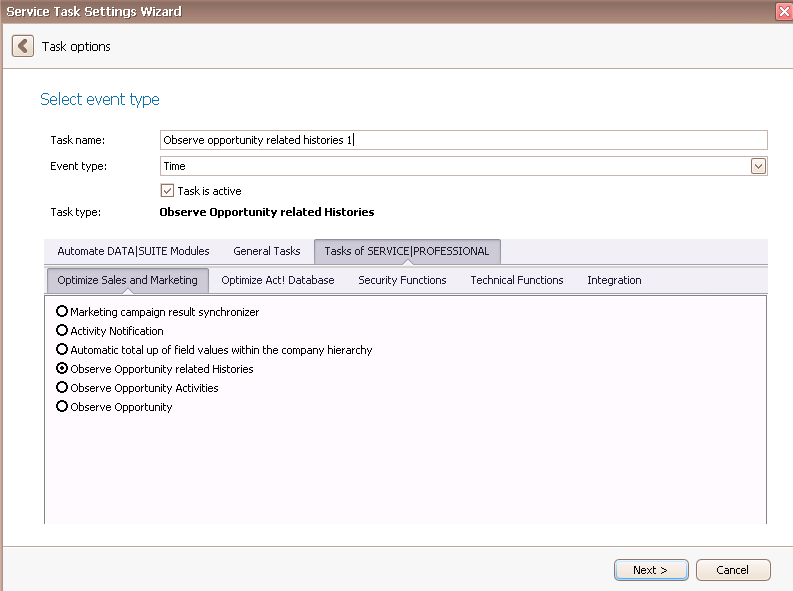Click the Event type Time combo box

[464, 166]
